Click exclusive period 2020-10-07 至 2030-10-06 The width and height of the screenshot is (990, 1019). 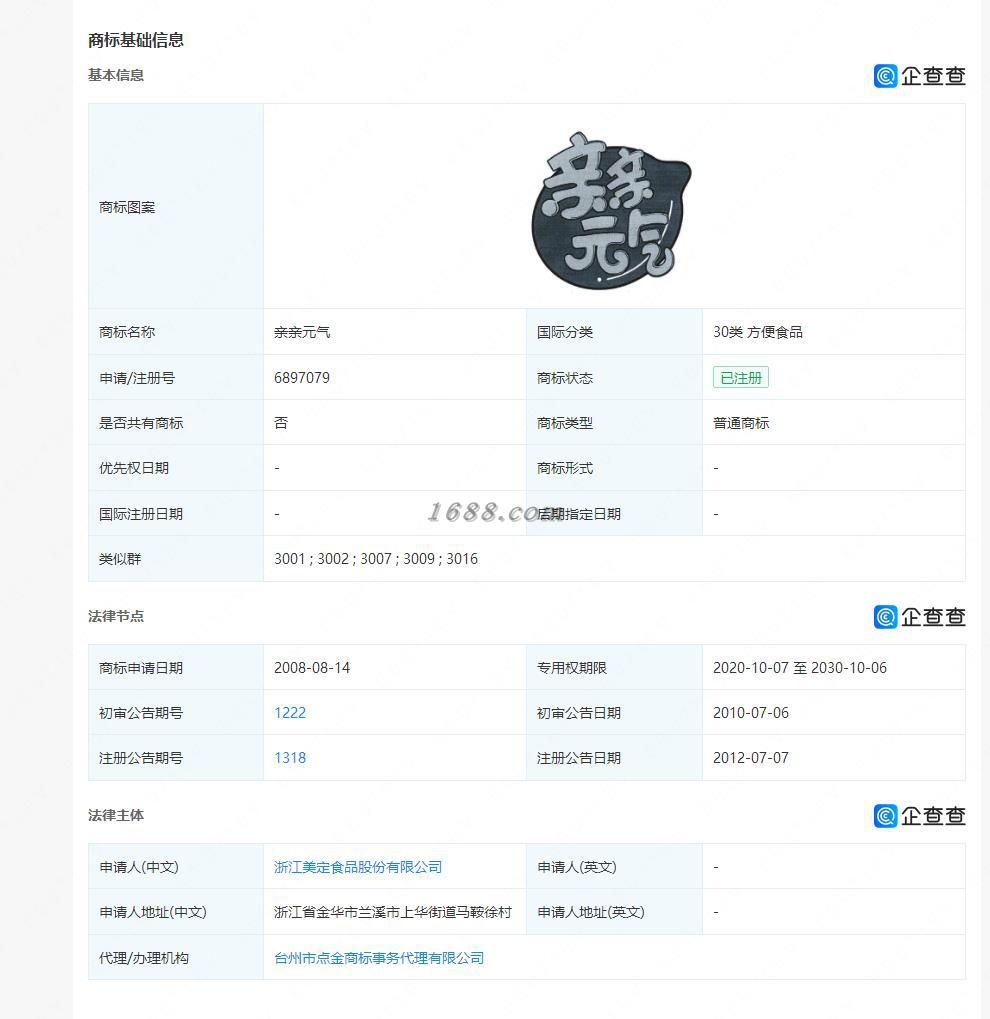pos(800,668)
